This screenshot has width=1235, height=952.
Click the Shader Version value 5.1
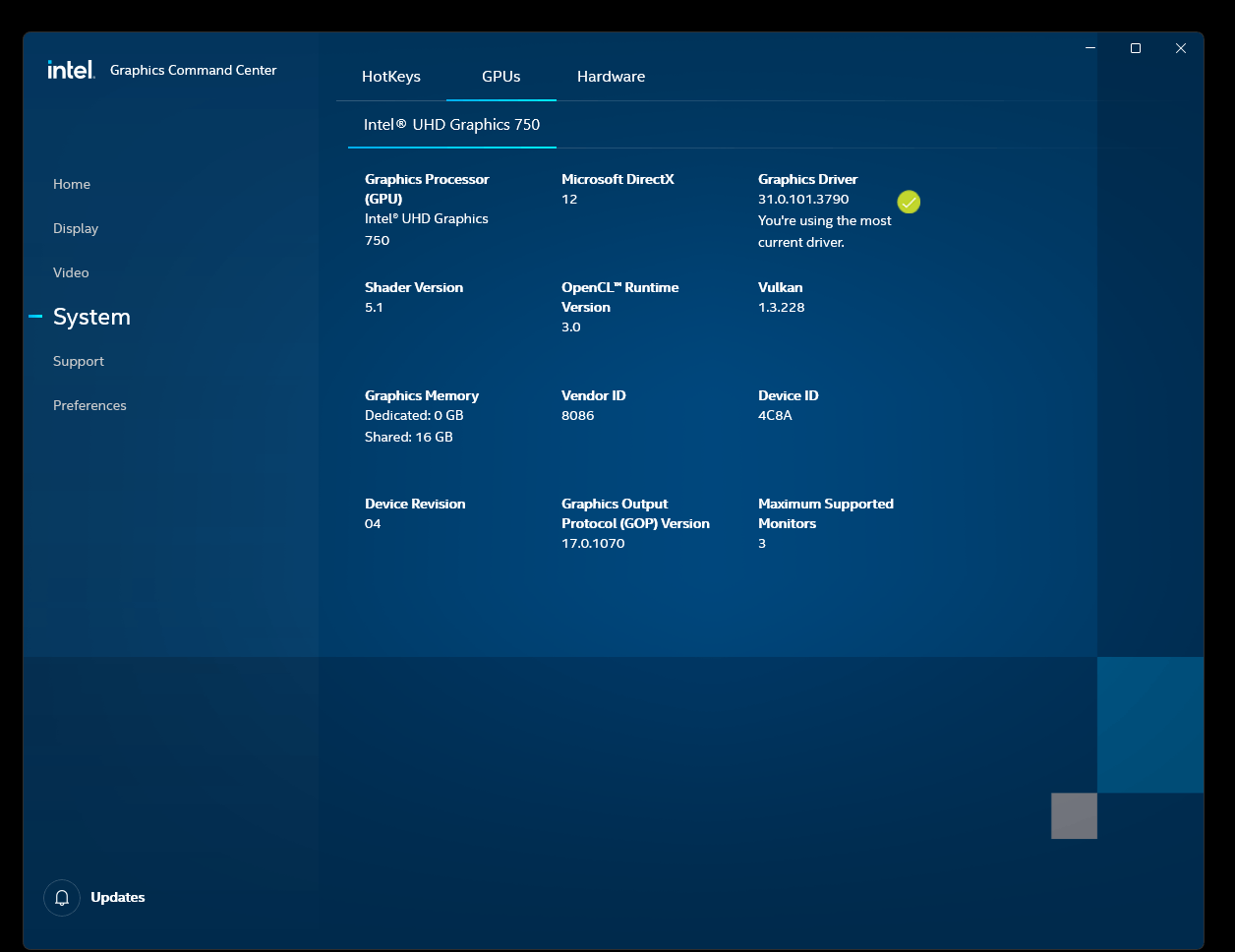point(374,307)
